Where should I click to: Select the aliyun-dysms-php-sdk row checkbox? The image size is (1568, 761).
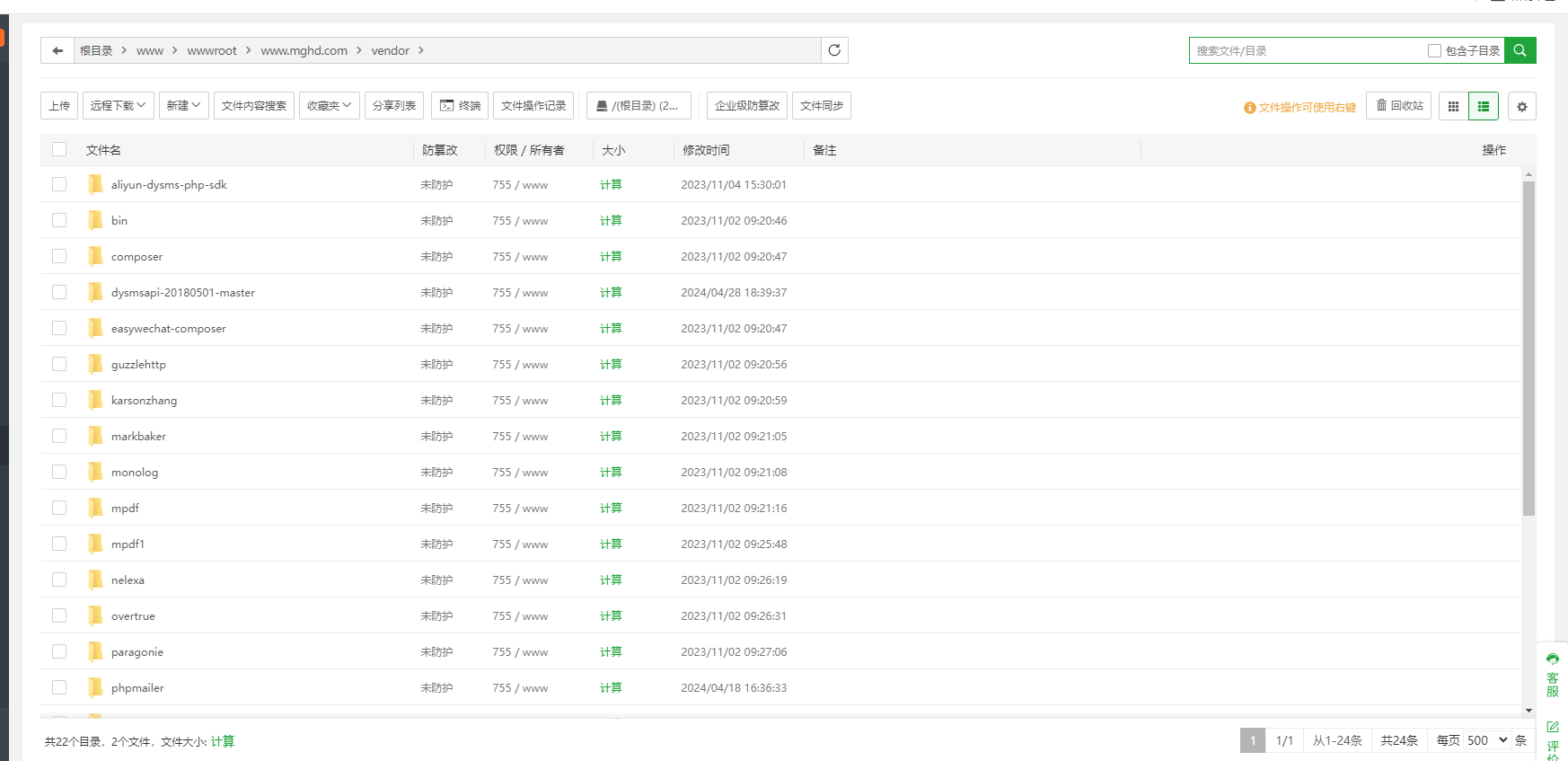pyautogui.click(x=59, y=184)
